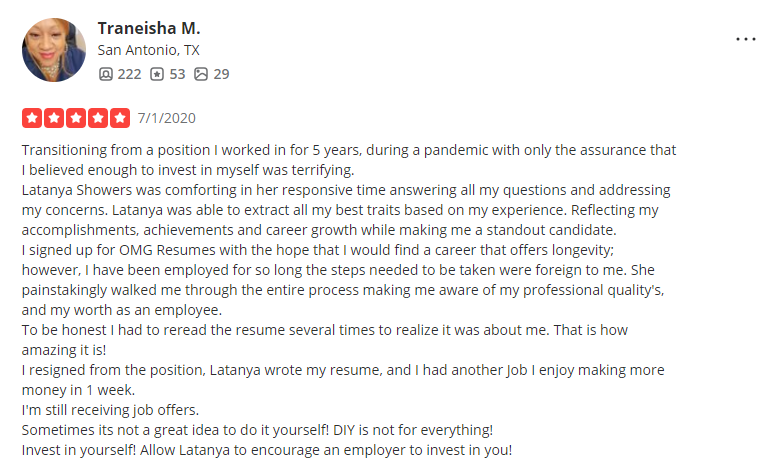Click the second red rating star
The width and height of the screenshot is (776, 469).
[x=54, y=118]
